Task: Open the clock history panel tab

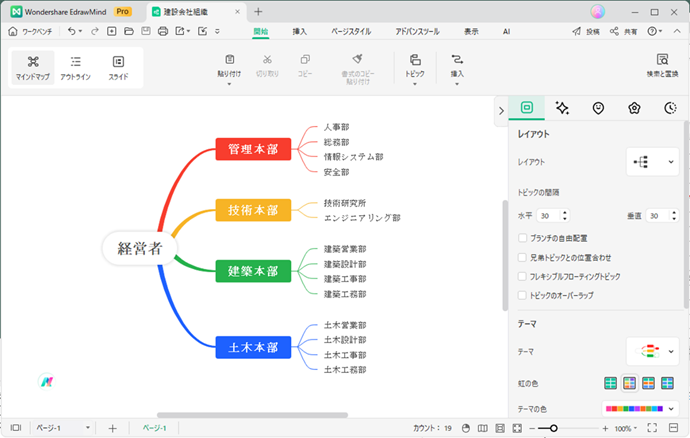Action: 670,108
